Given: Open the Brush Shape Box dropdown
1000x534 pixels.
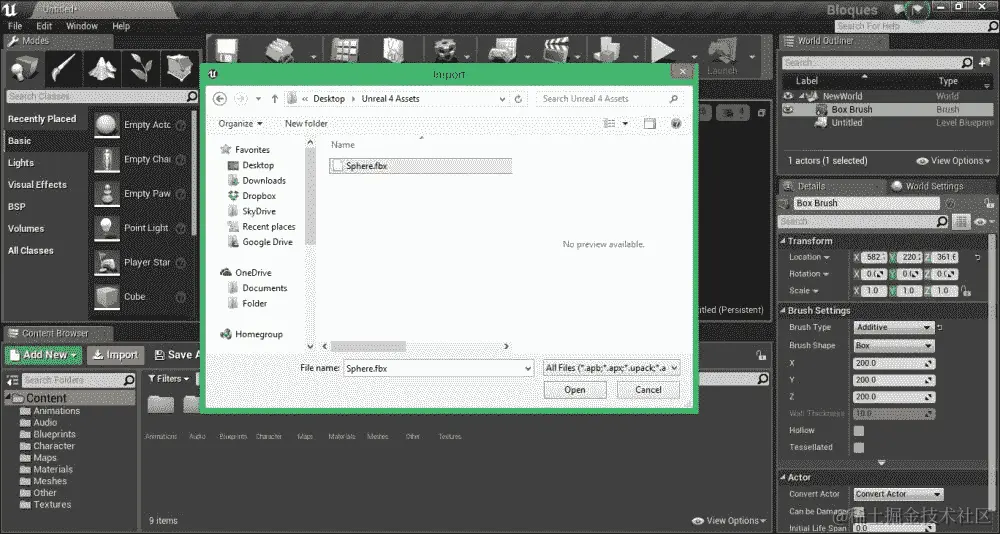Looking at the screenshot, I should [893, 345].
